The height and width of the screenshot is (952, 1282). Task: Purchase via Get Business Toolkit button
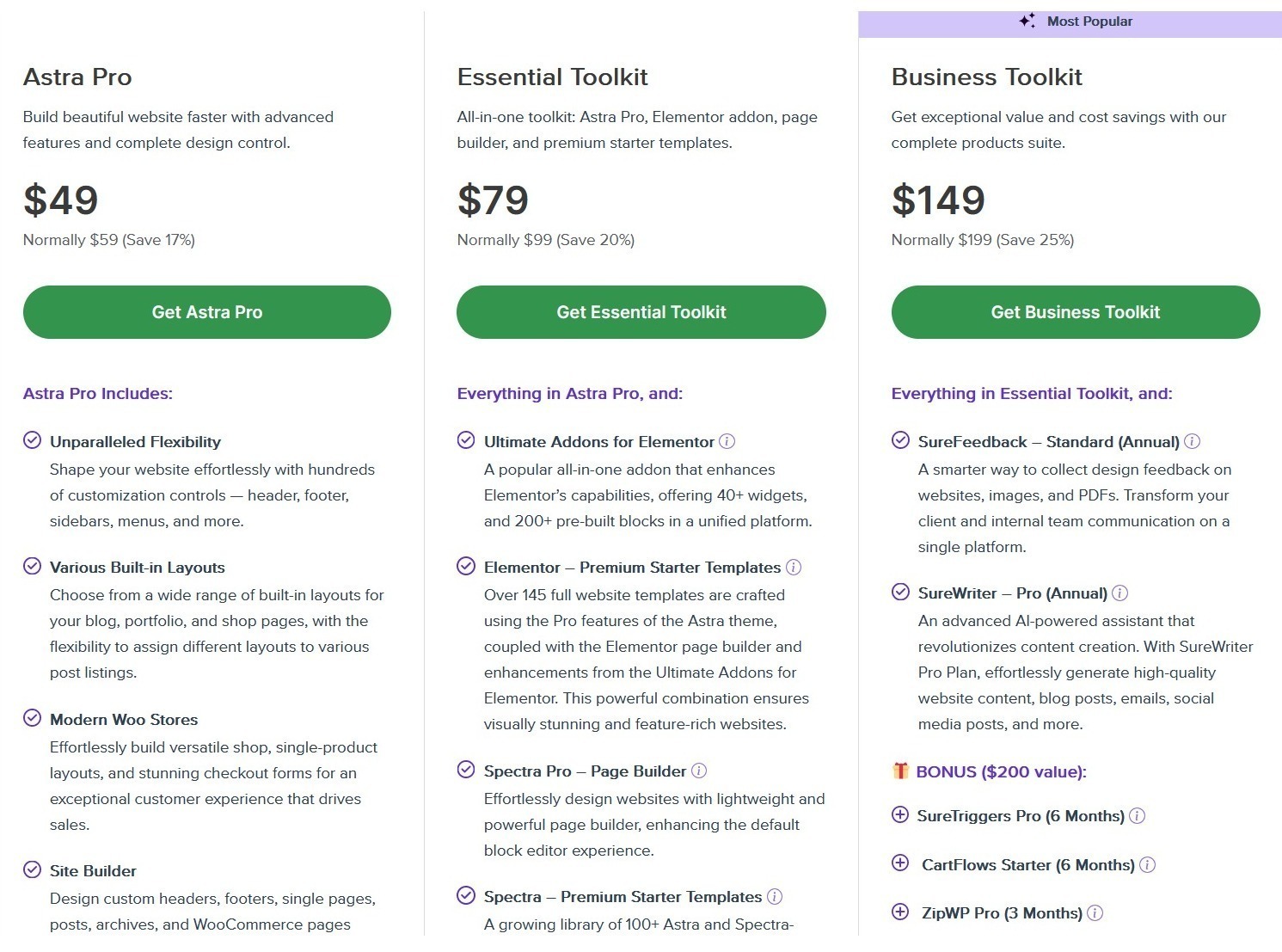tap(1076, 312)
